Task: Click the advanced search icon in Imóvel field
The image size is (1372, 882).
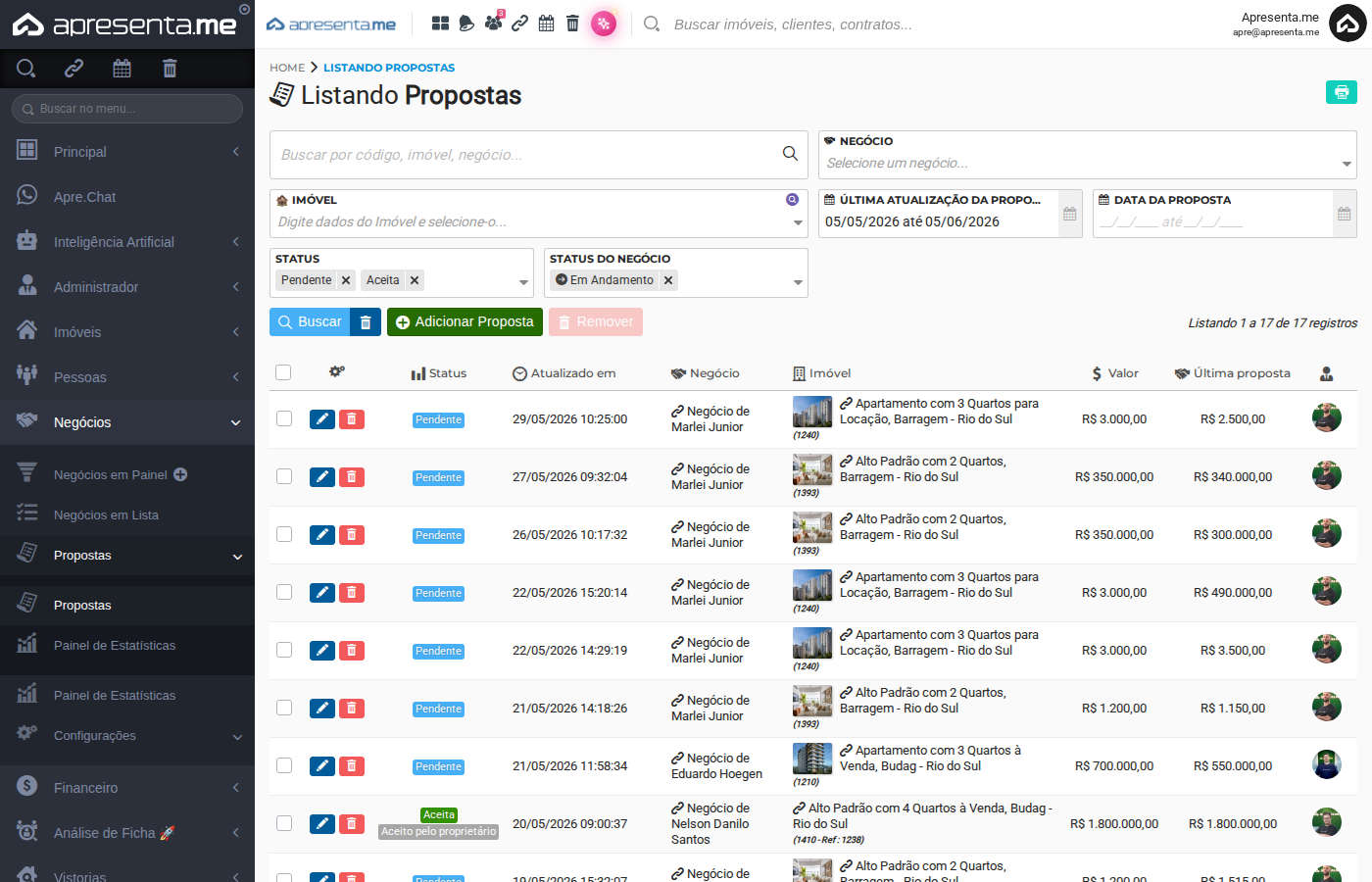Action: click(x=793, y=200)
